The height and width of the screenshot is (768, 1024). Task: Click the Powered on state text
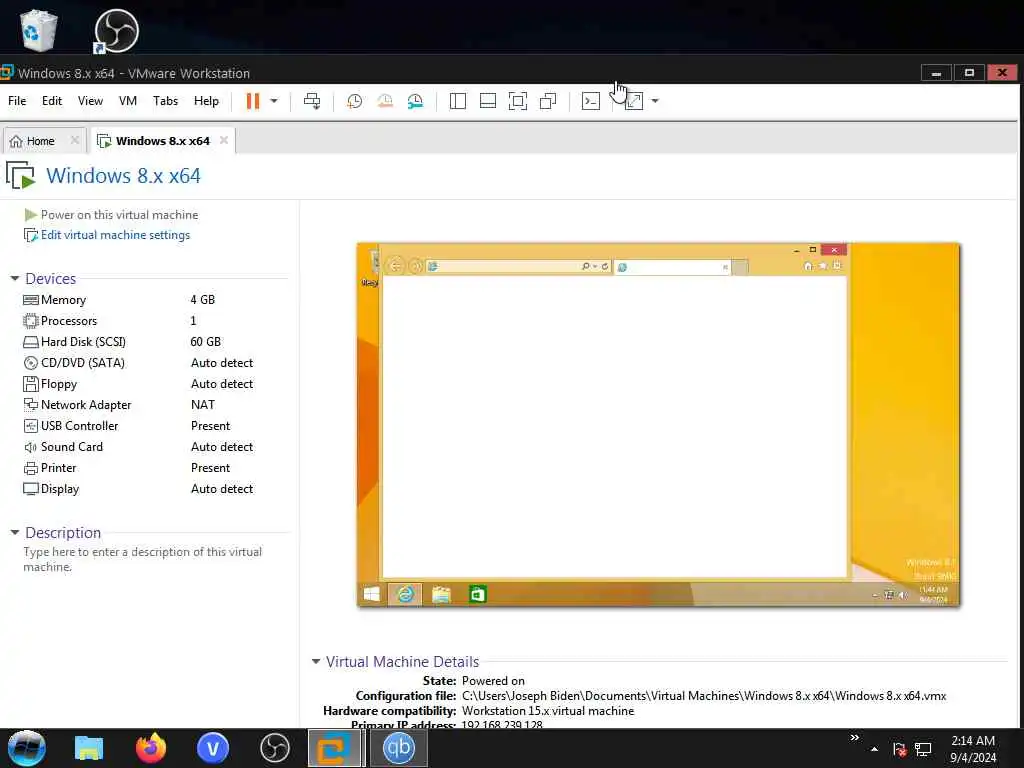(493, 681)
